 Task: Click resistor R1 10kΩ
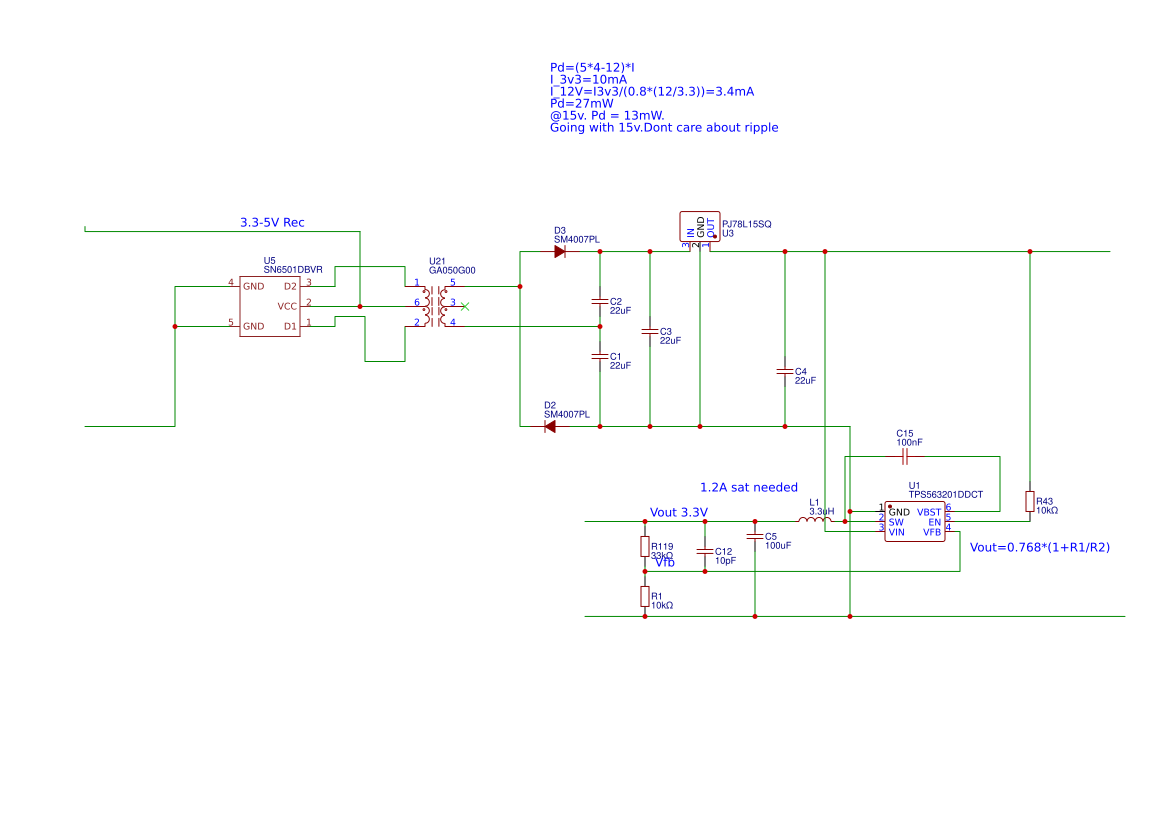pyautogui.click(x=645, y=597)
